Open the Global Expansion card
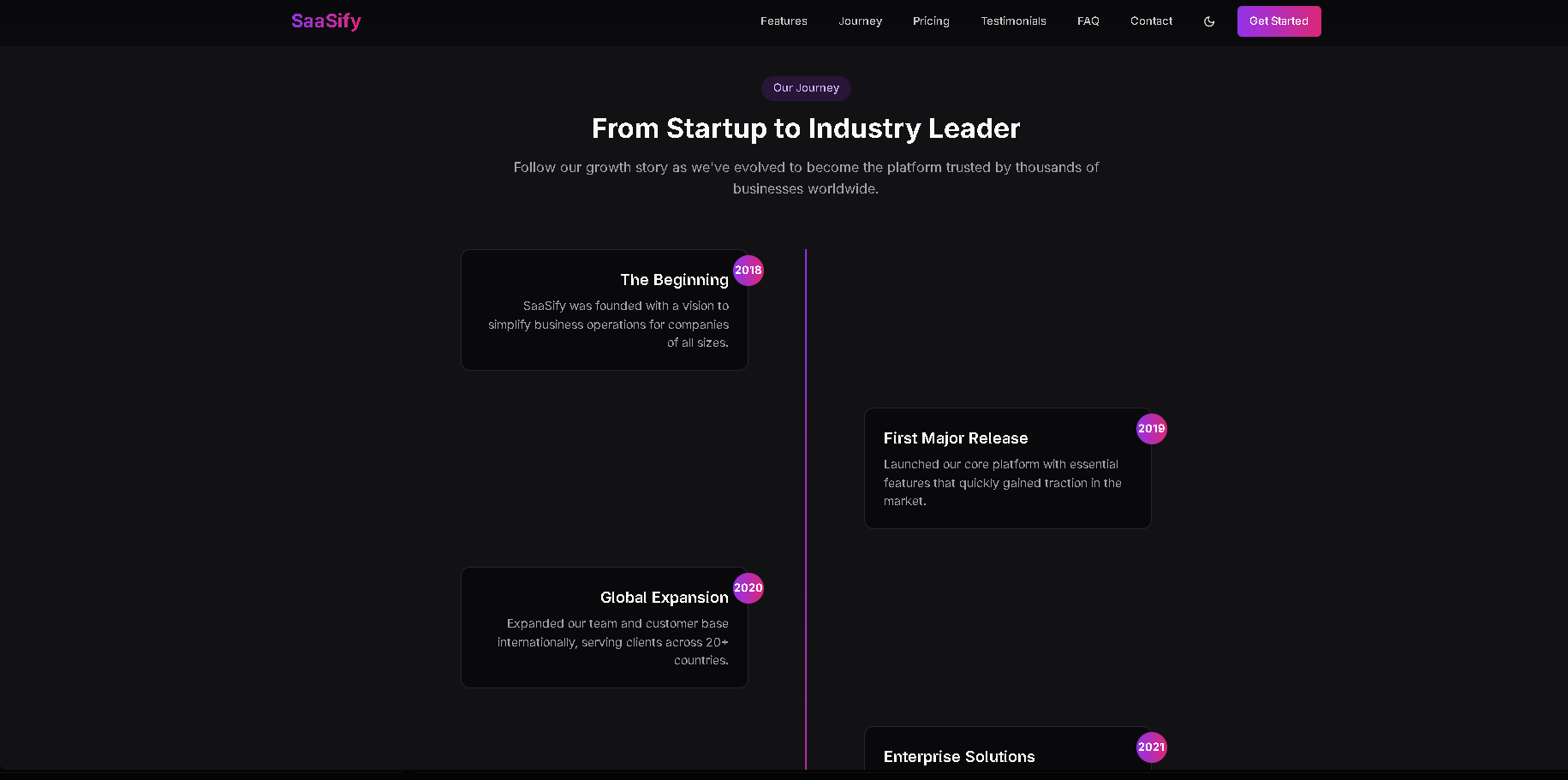Viewport: 1568px width, 780px height. (x=604, y=628)
